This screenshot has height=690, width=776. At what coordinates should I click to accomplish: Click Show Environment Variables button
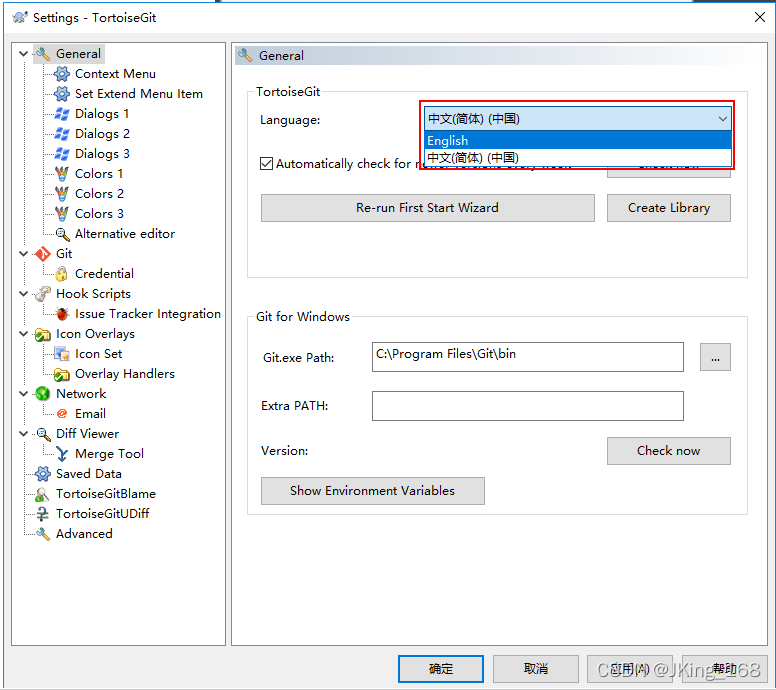[373, 491]
